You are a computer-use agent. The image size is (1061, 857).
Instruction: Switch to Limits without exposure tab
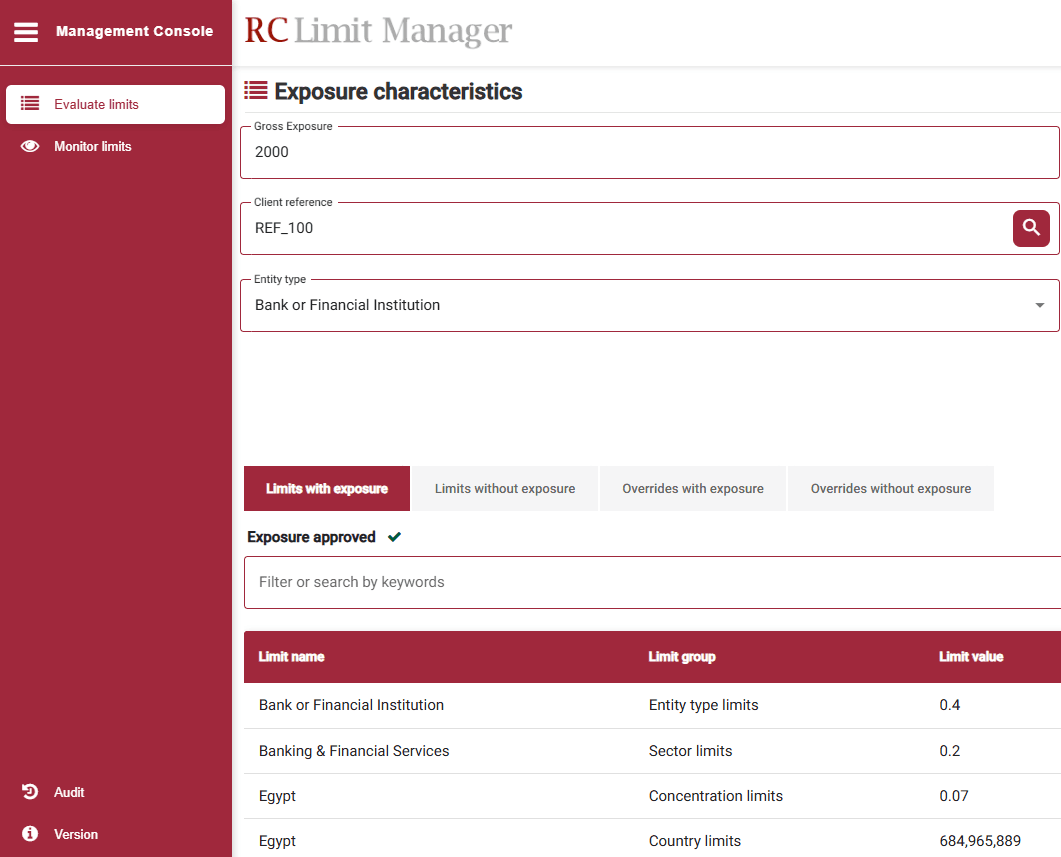(x=505, y=488)
